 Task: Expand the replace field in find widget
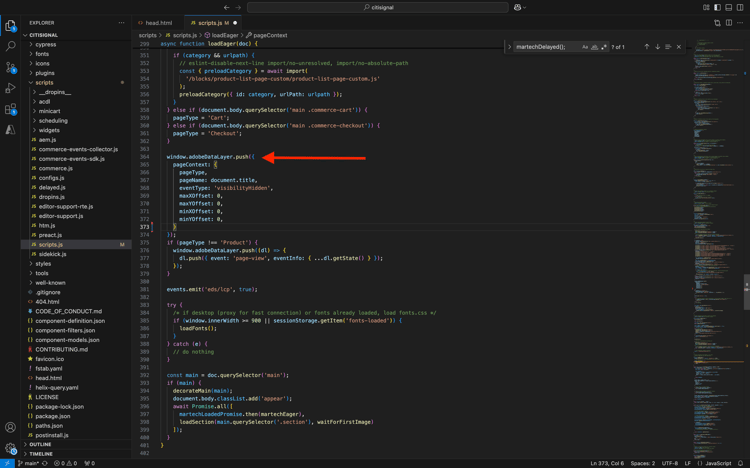pos(510,47)
